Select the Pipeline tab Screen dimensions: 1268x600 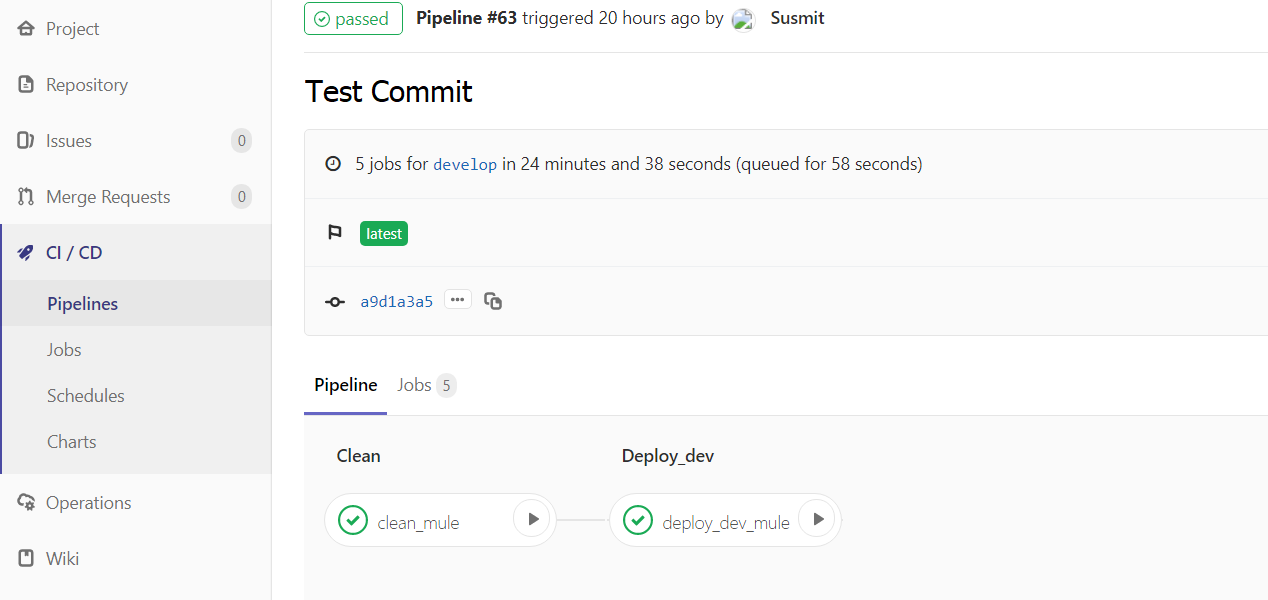[x=345, y=385]
